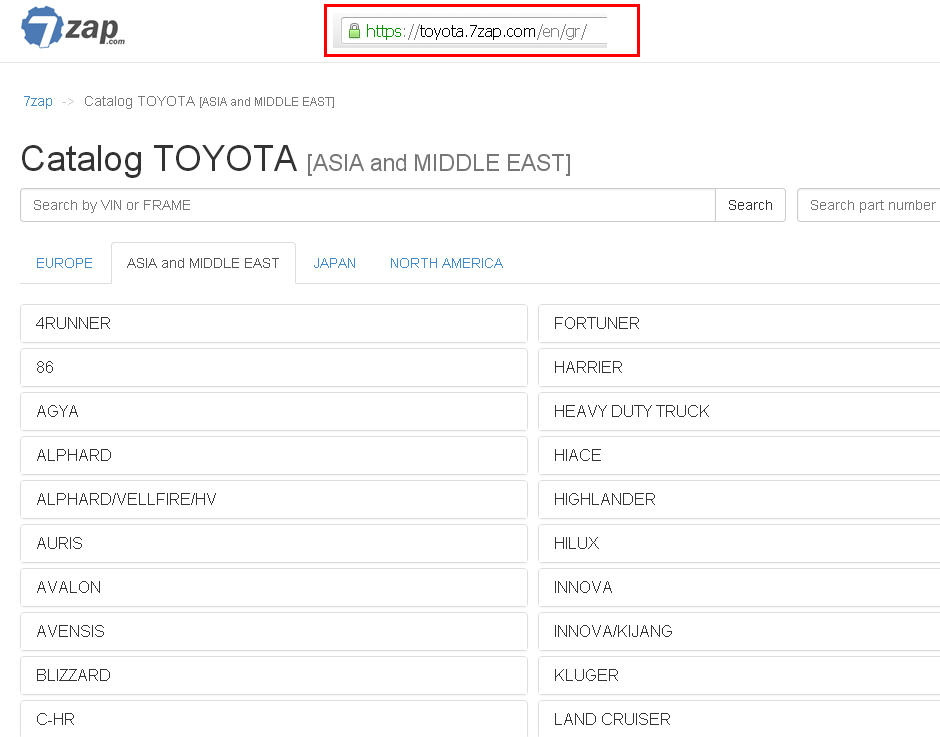This screenshot has width=940, height=737.
Task: Open the HILUX model catalog
Action: click(x=738, y=543)
